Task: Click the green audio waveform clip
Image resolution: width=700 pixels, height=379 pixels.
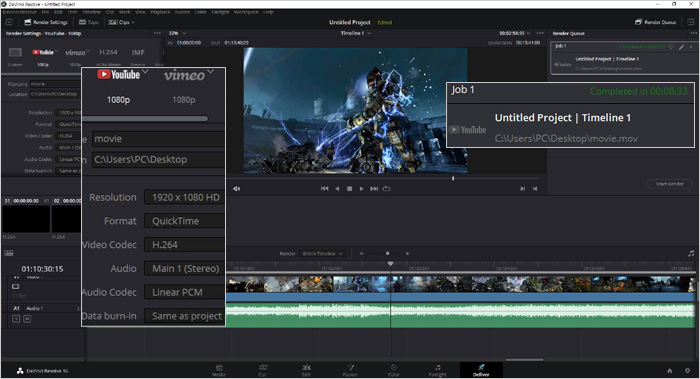Action: point(461,315)
